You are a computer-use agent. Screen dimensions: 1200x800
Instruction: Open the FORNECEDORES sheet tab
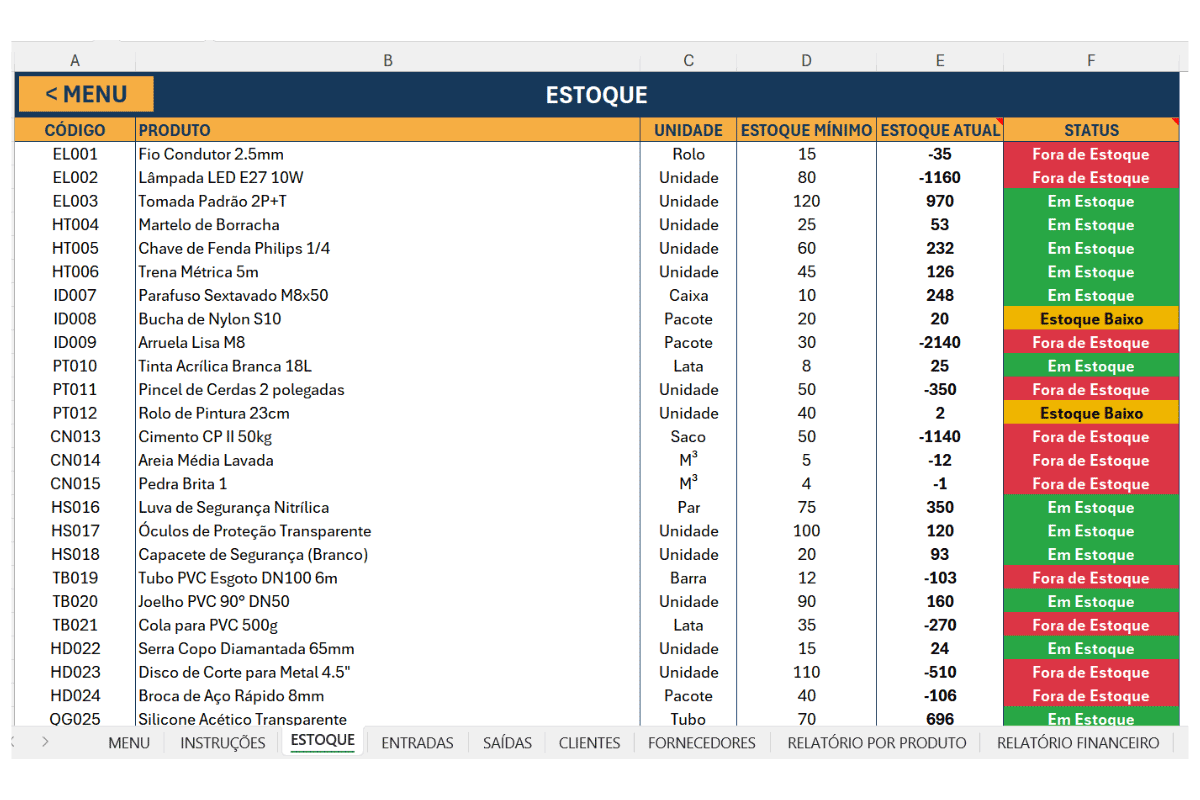[x=702, y=743]
